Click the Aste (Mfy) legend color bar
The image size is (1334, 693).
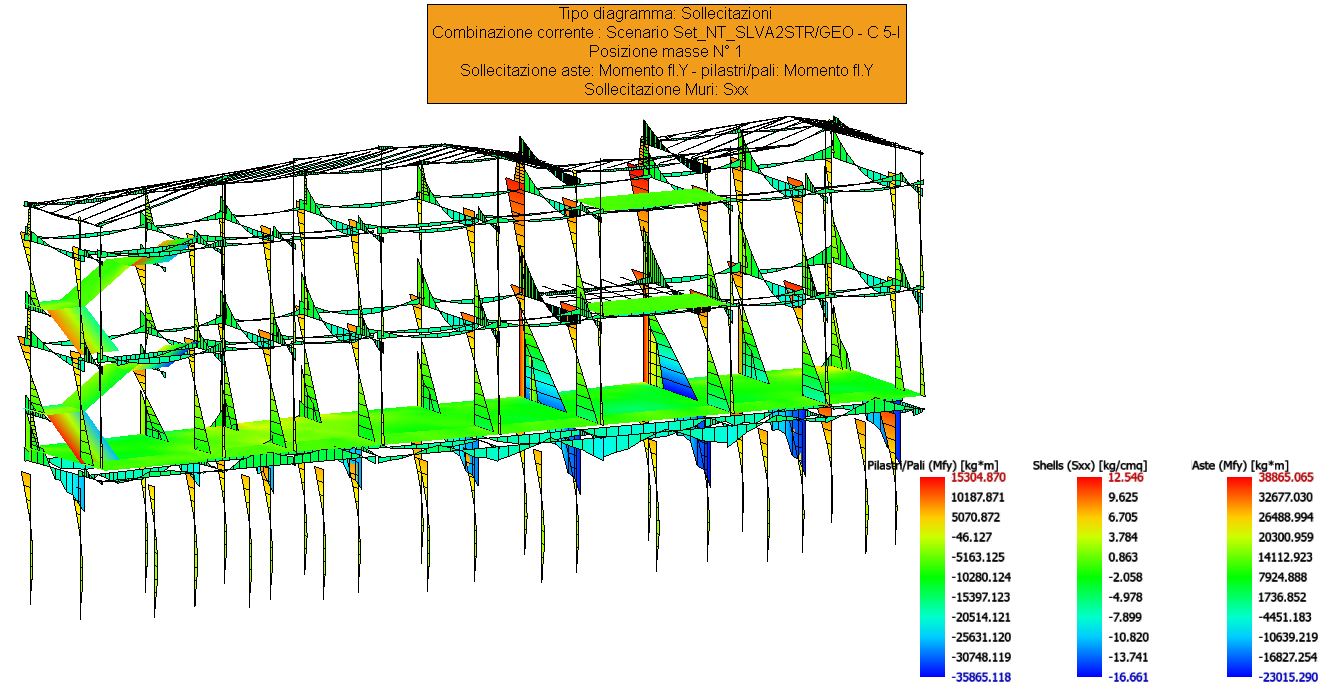tap(1241, 577)
